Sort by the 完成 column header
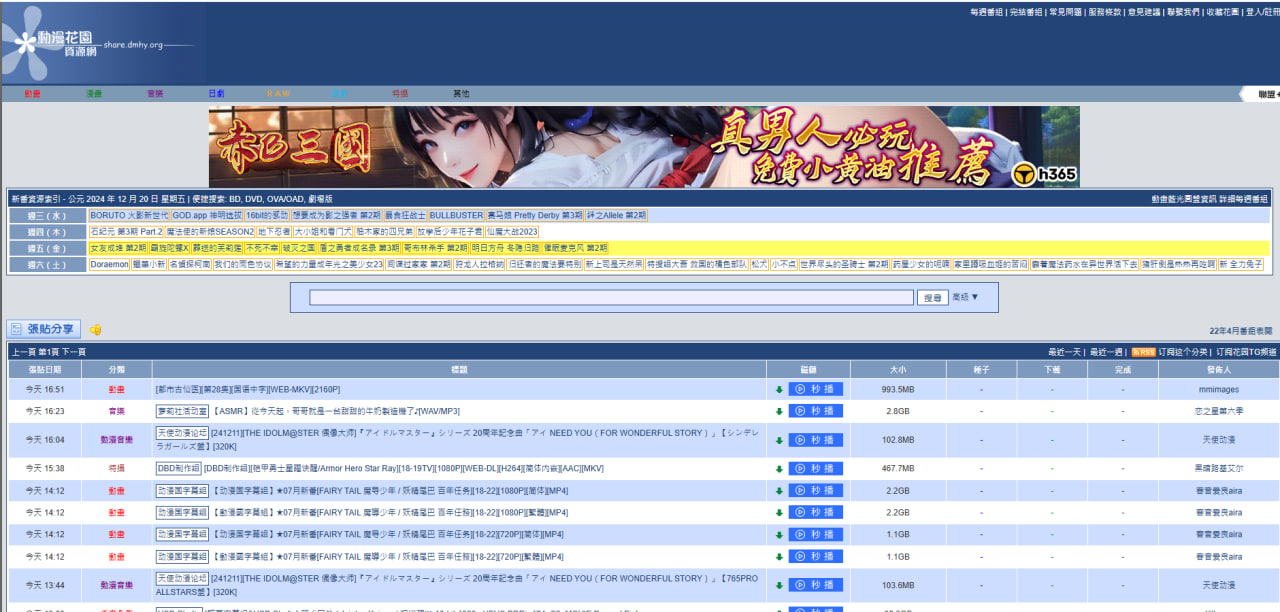The height and width of the screenshot is (612, 1280). click(1122, 369)
